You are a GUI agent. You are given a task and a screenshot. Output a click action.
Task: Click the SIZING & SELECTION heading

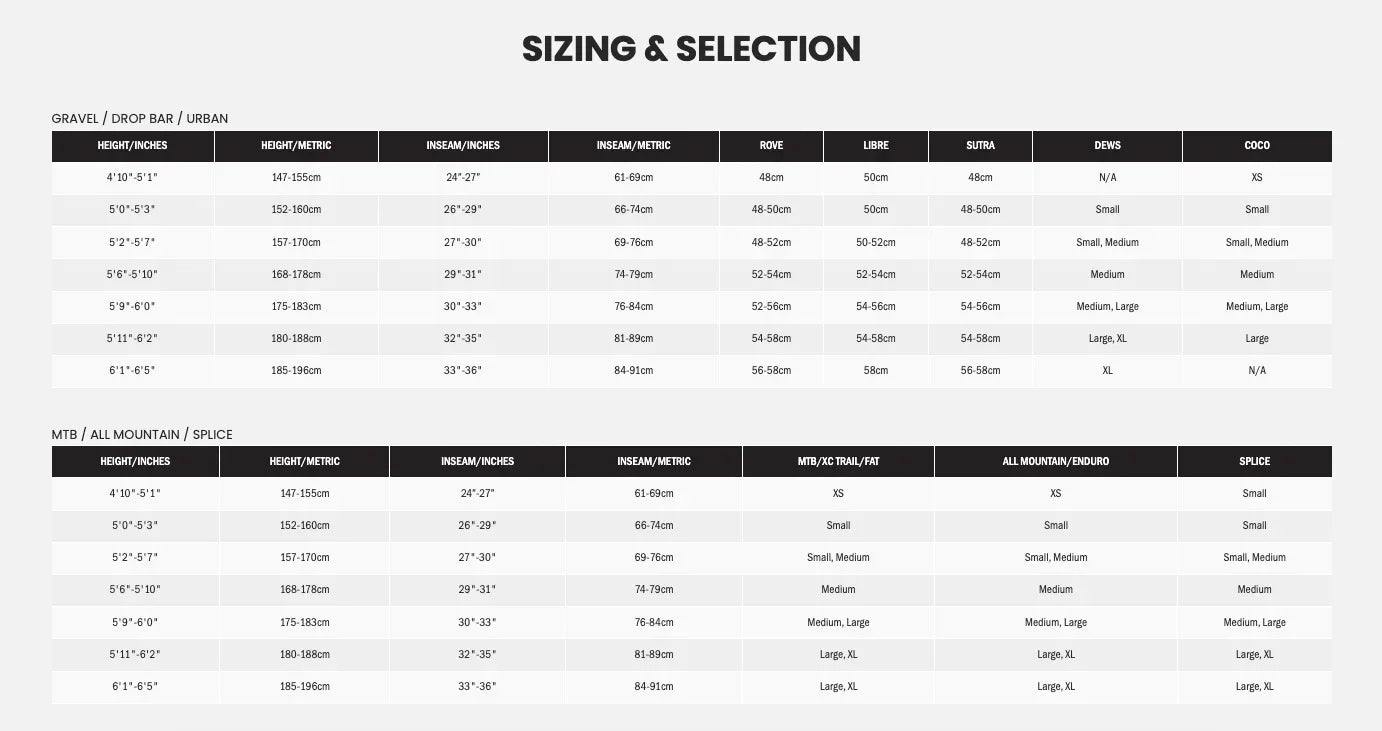point(691,49)
